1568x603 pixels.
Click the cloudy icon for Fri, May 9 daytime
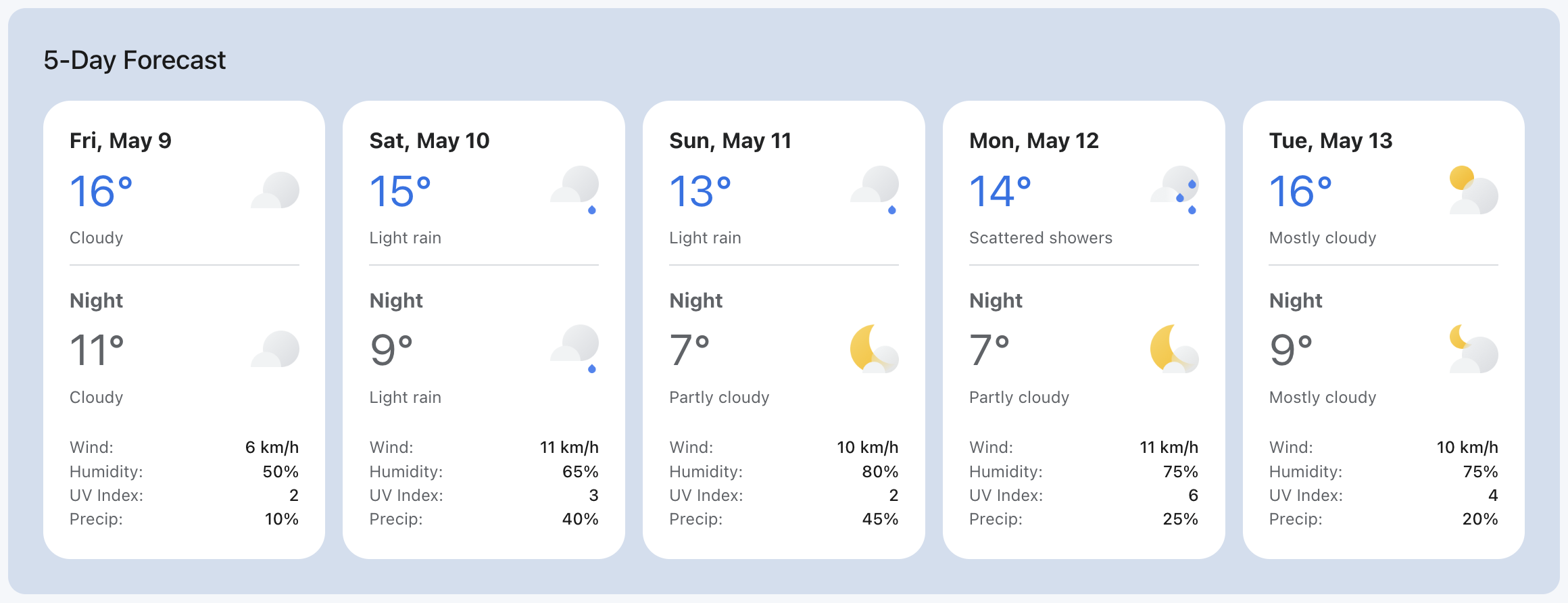[275, 190]
